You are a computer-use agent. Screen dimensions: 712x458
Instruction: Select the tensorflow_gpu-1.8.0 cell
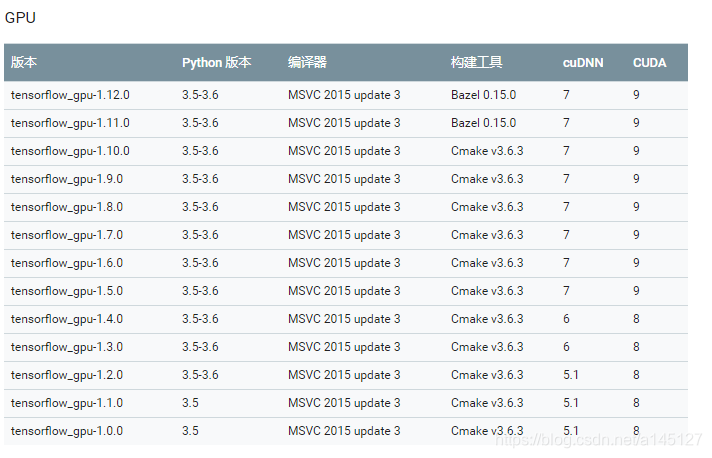(67, 207)
